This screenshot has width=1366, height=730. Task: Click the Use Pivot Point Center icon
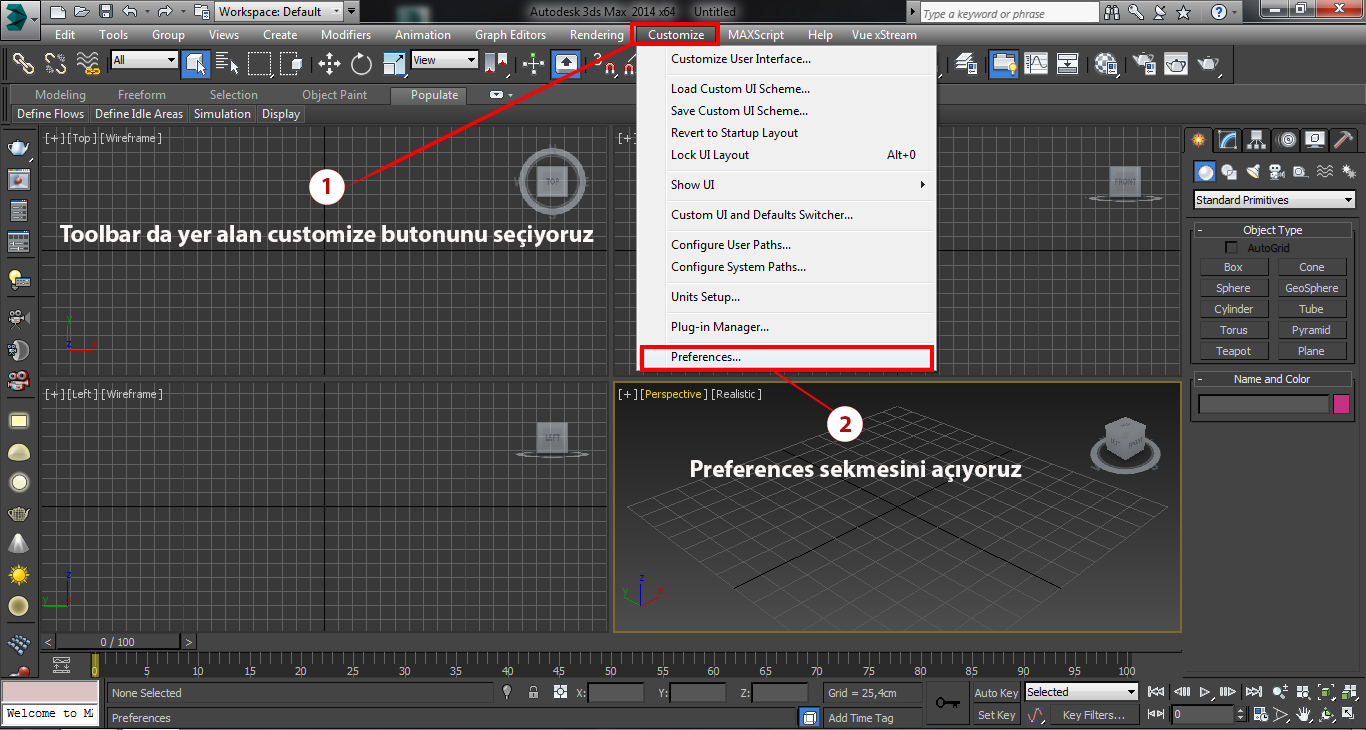(496, 63)
